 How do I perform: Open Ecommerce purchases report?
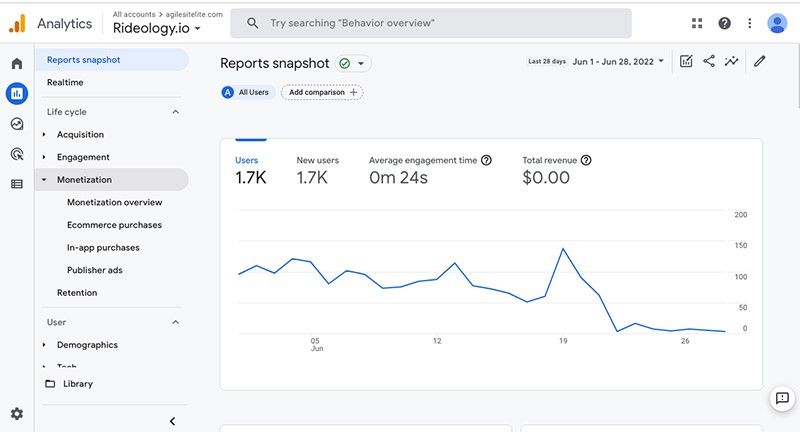(x=114, y=225)
